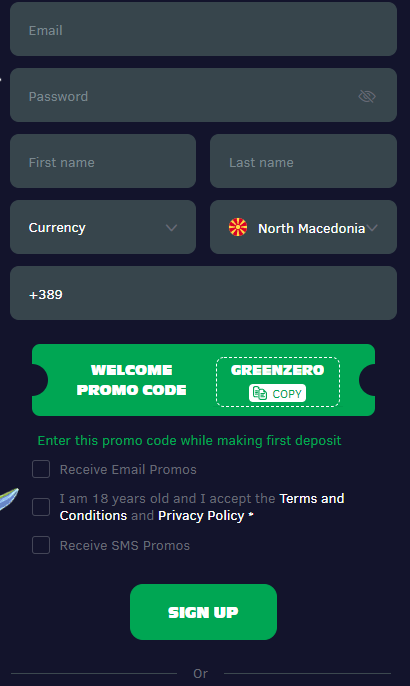Toggle password visibility eye icon
This screenshot has height=686, width=410.
tap(367, 96)
